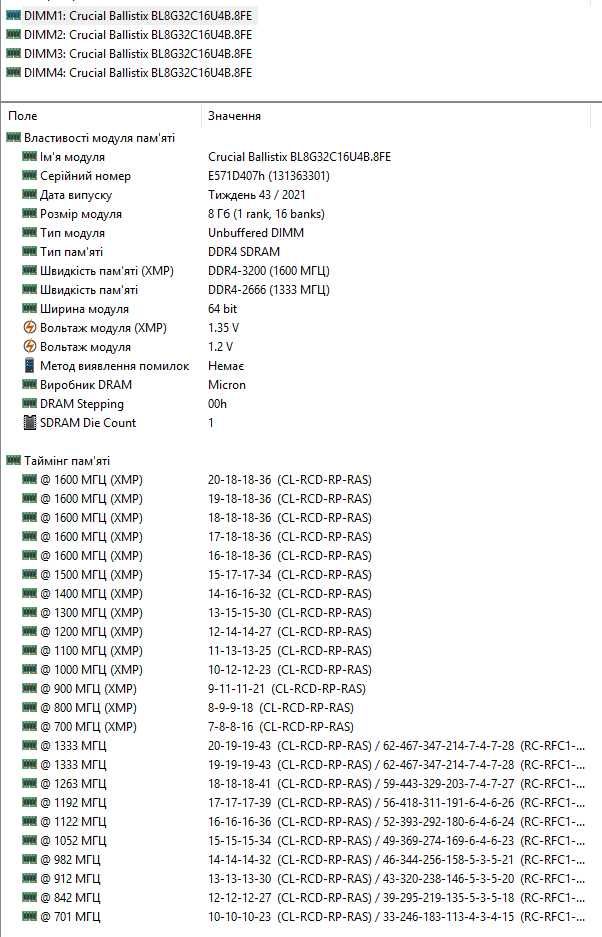Viewport: 602px width, 937px height.
Task: Click icon beside 'Розмір модуля'
Action: click(x=29, y=214)
